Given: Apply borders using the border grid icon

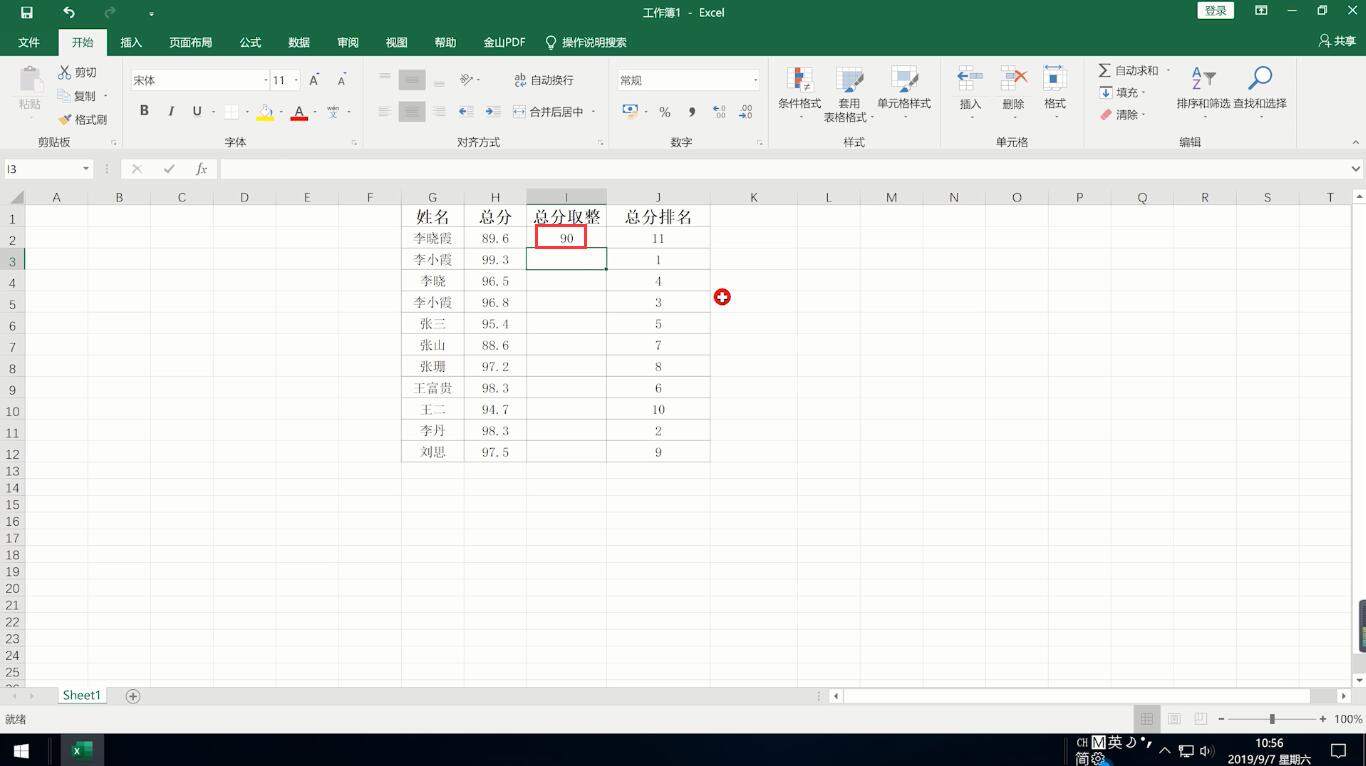Looking at the screenshot, I should pyautogui.click(x=232, y=112).
